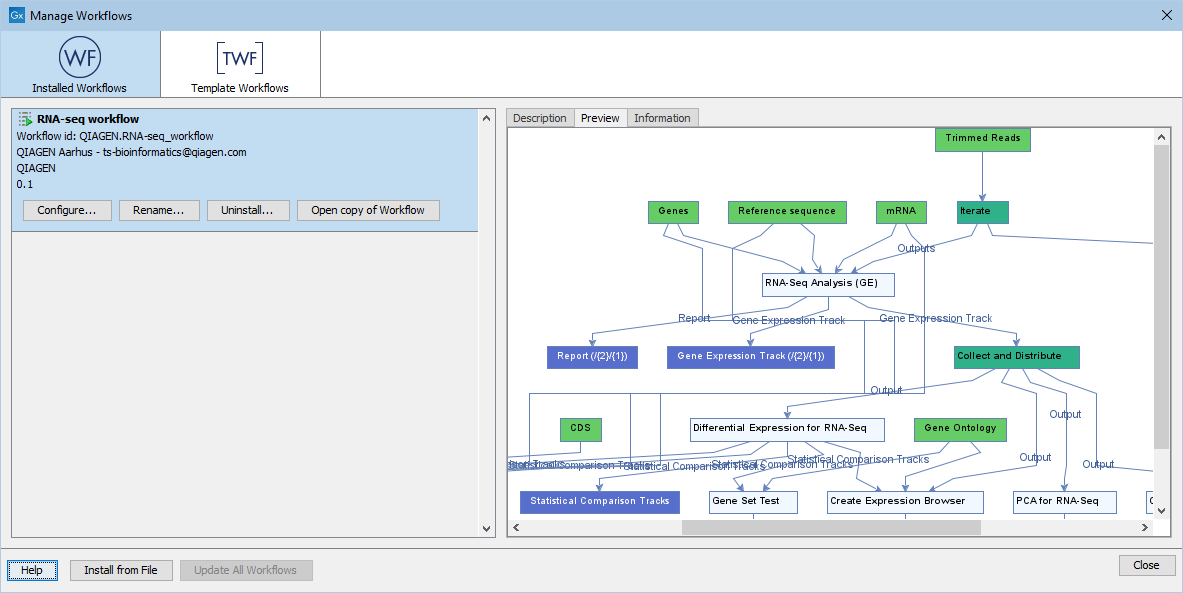Select the Iterate node
Viewport: 1183px width, 593px height.
pyautogui.click(x=980, y=212)
